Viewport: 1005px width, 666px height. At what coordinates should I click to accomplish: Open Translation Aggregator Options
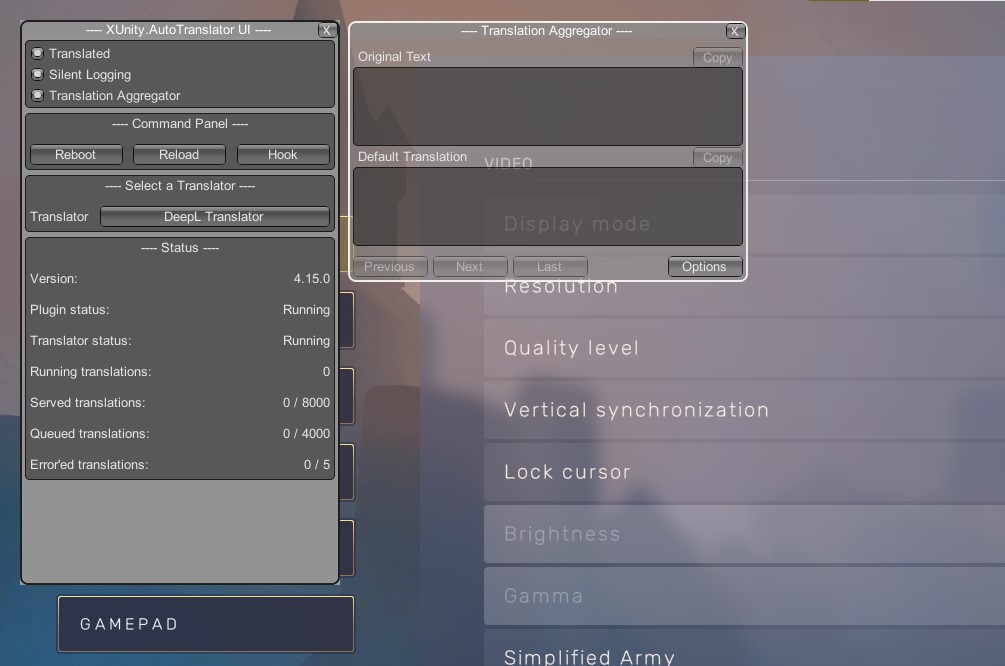(704, 267)
